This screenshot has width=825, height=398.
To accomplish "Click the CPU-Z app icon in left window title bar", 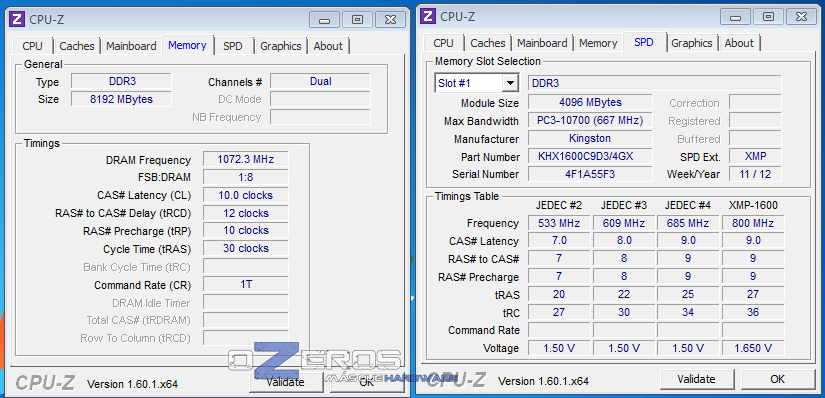I will (17, 19).
